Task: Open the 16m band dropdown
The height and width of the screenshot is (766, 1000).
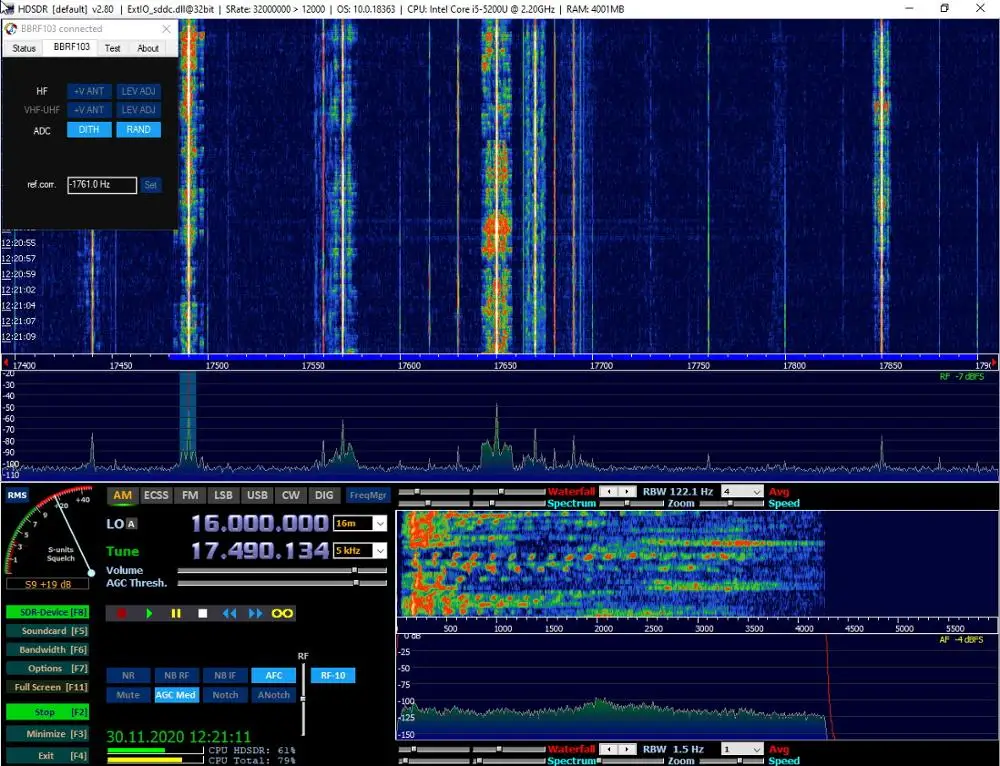Action: point(379,523)
